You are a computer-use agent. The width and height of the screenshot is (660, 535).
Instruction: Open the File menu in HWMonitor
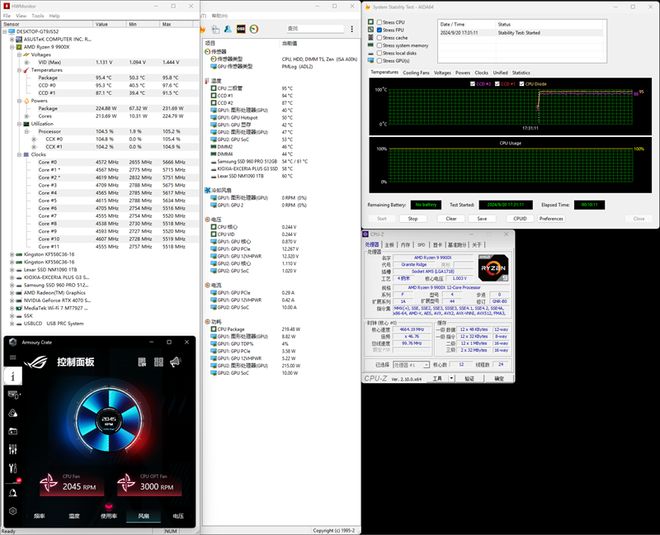(x=7, y=16)
